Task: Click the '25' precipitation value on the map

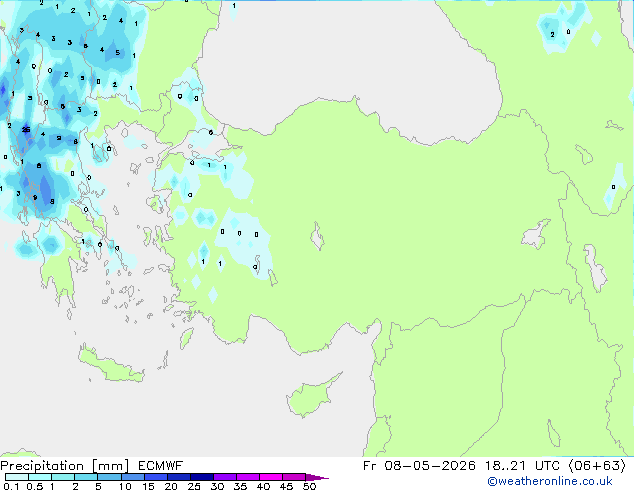Action: pos(26,130)
